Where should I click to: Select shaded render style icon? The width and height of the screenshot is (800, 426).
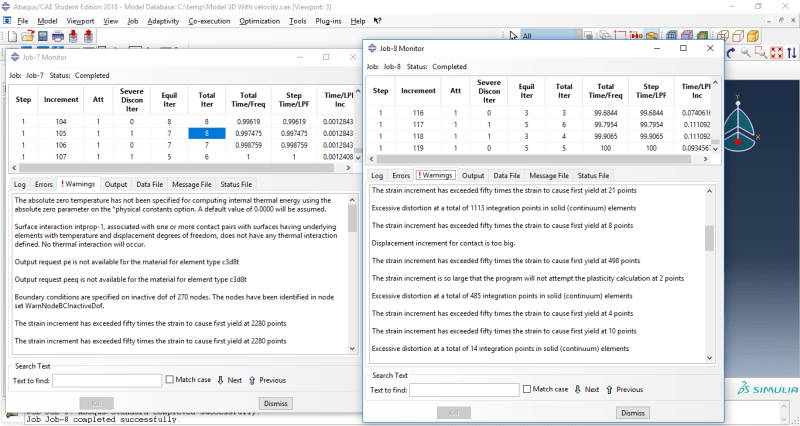(753, 36)
